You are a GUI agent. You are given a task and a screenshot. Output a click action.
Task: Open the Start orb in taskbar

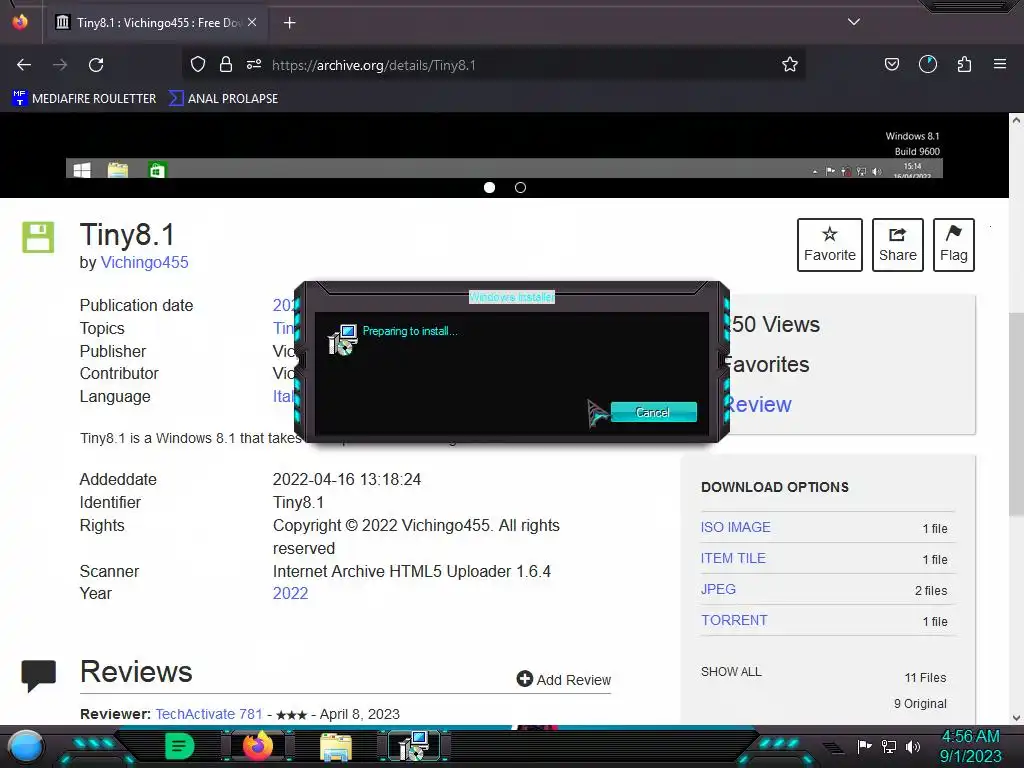pyautogui.click(x=26, y=746)
